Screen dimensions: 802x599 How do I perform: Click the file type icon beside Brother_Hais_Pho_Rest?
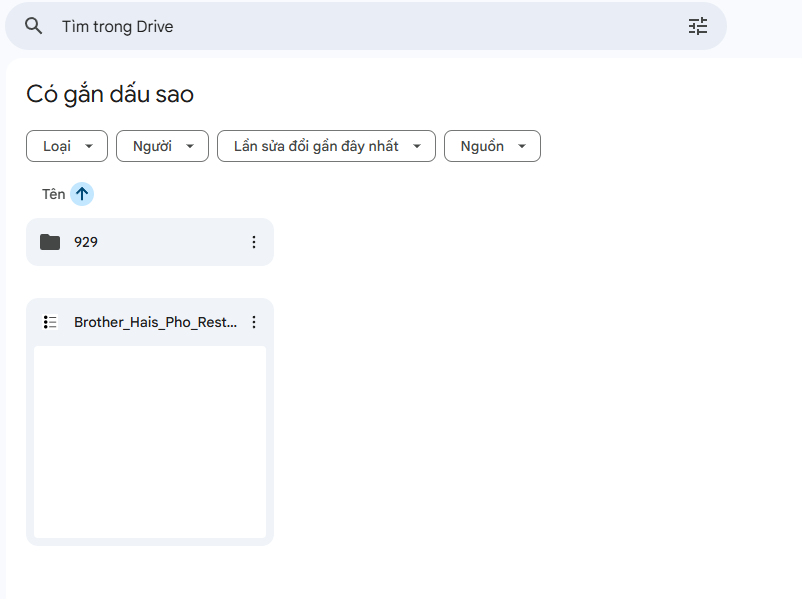click(x=50, y=322)
